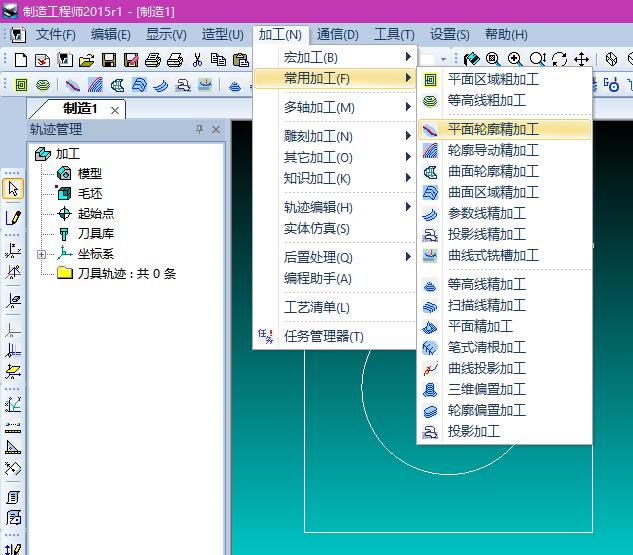Expand the 坐标系 tree node
The image size is (633, 555).
pyautogui.click(x=41, y=254)
